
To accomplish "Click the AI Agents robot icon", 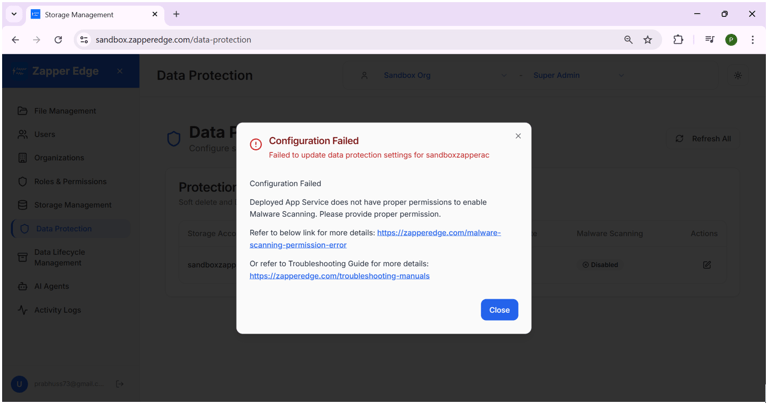I will click(x=23, y=286).
